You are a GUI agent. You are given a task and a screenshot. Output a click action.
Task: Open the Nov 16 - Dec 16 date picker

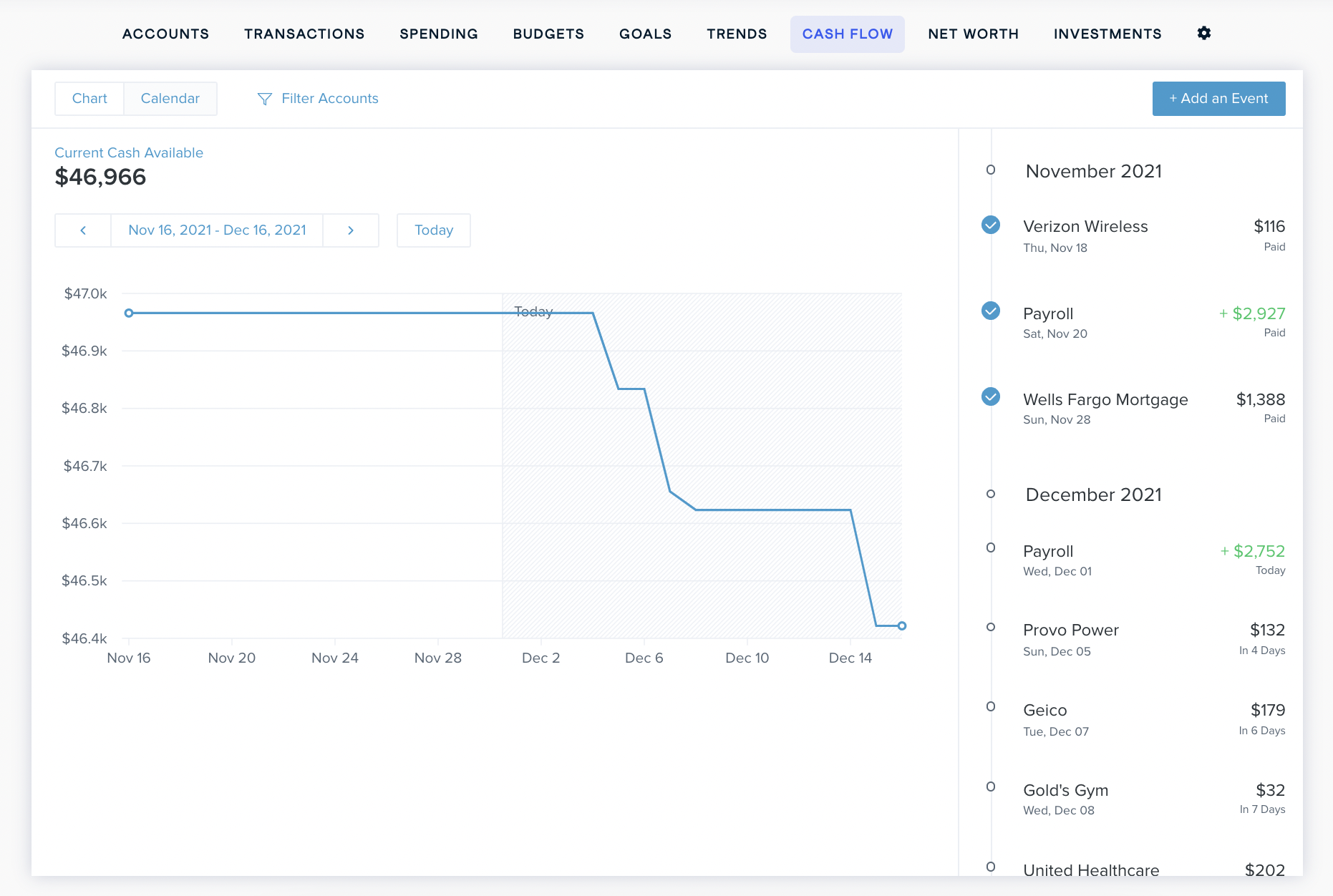pos(217,230)
